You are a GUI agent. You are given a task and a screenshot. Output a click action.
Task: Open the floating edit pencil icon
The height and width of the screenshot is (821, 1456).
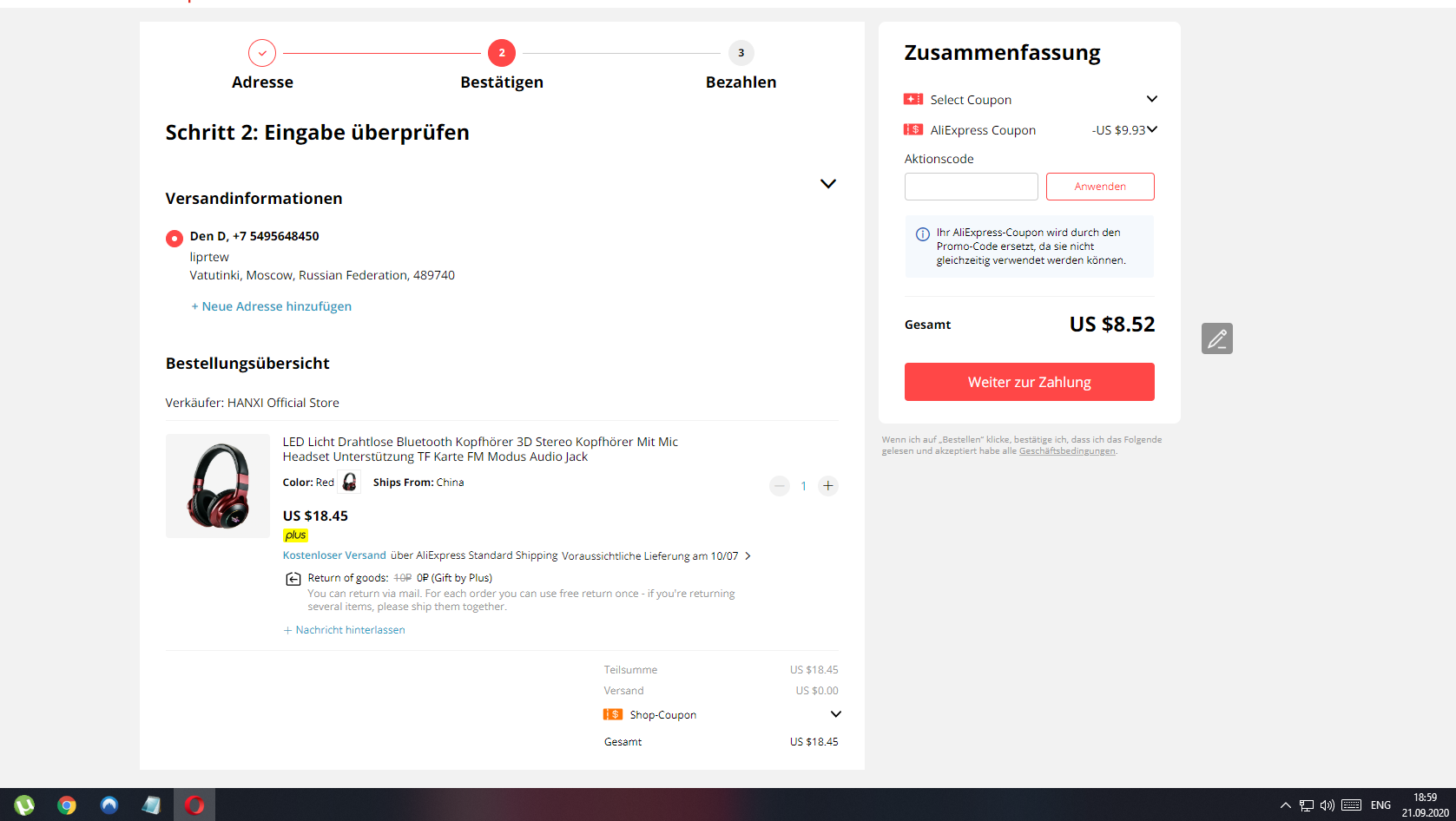tap(1216, 338)
